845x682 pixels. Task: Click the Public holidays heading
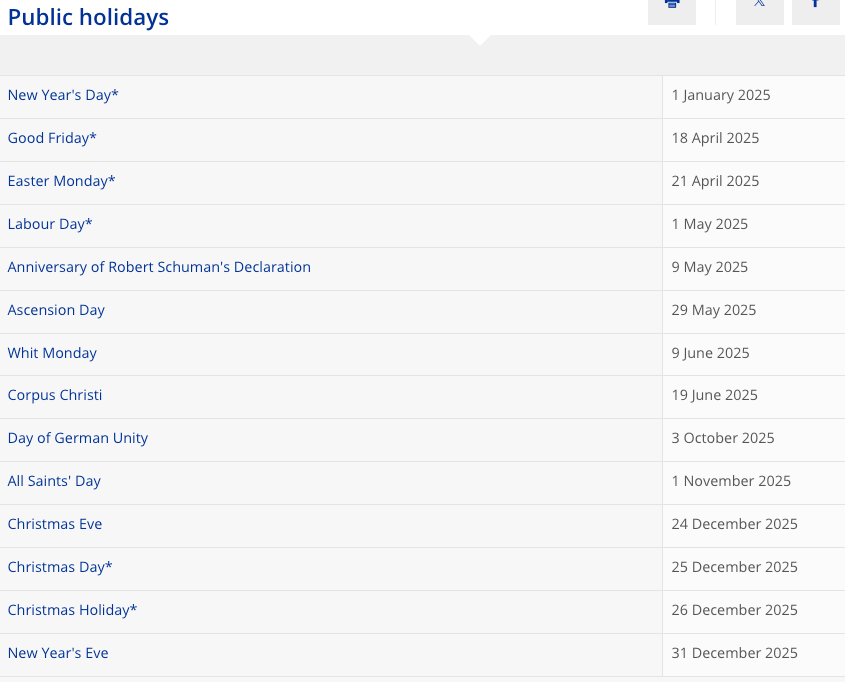click(88, 17)
